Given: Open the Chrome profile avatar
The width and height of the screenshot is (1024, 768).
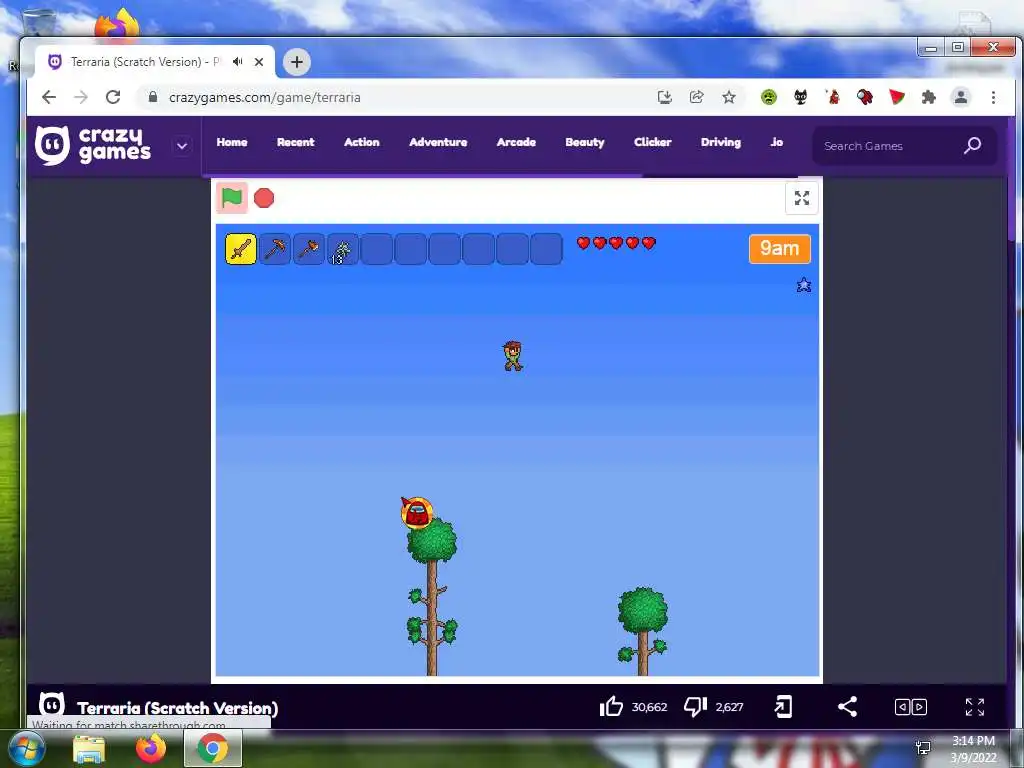Looking at the screenshot, I should click(961, 97).
